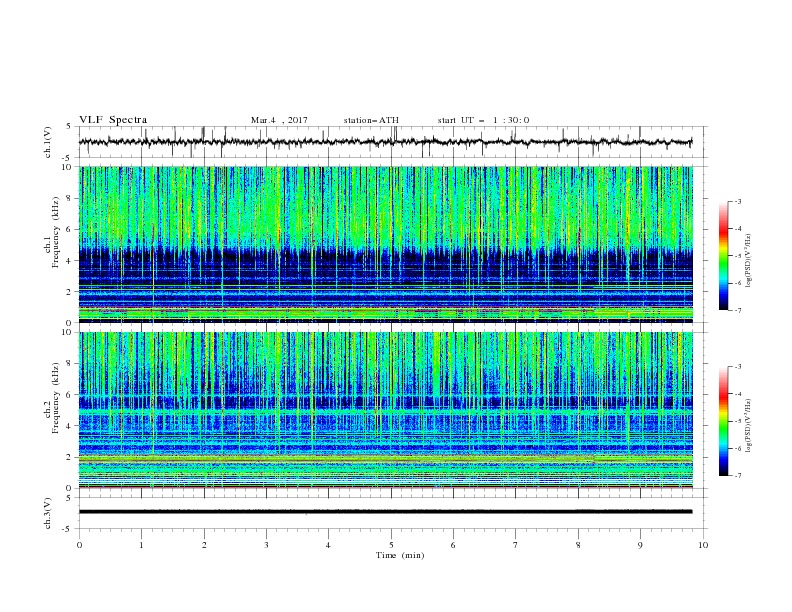Screen dimensions: 792x612
Task: Click the lower colorbar next to ch.2 spectrogram
Action: tap(723, 421)
